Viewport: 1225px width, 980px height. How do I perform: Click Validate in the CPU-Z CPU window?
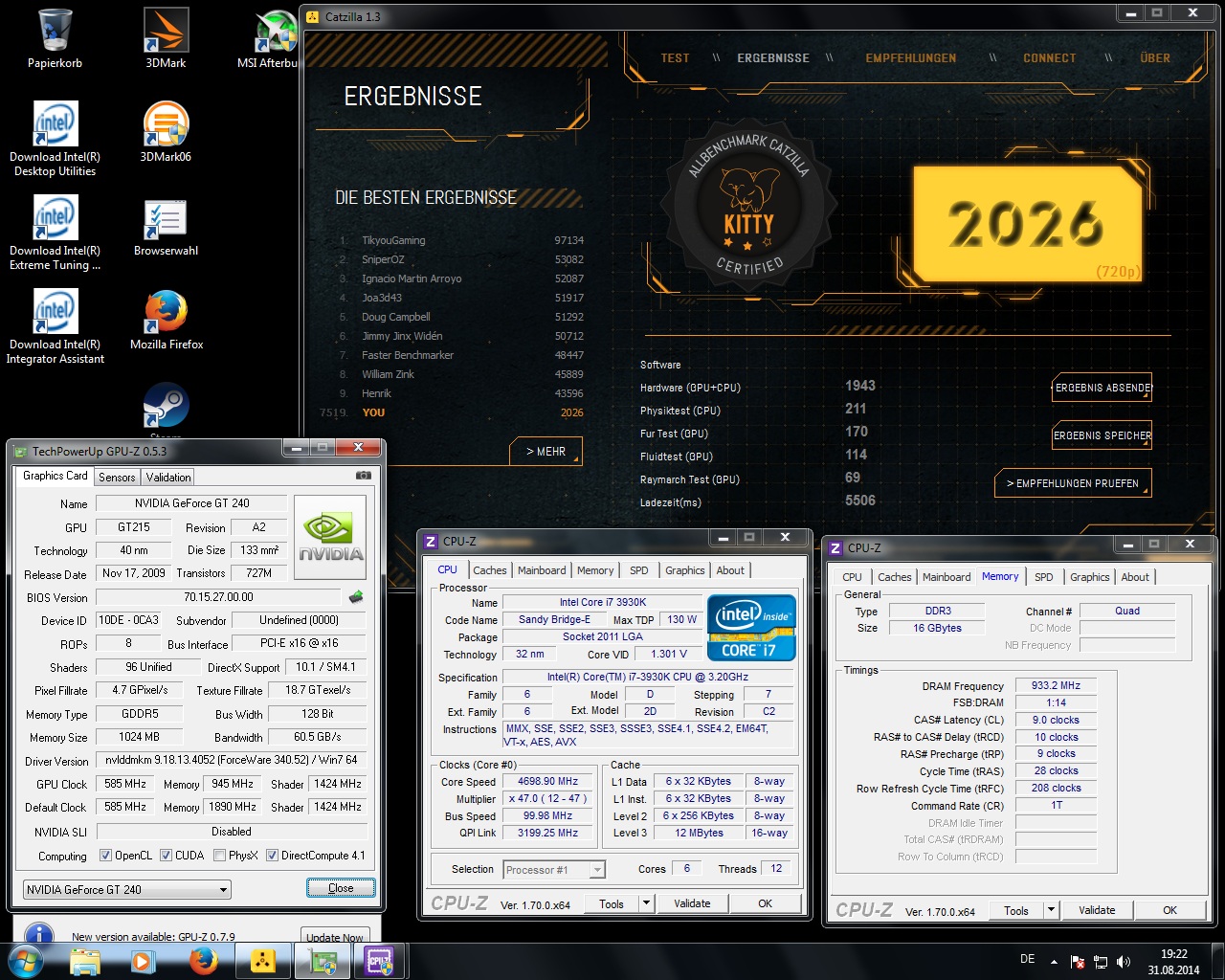(692, 902)
